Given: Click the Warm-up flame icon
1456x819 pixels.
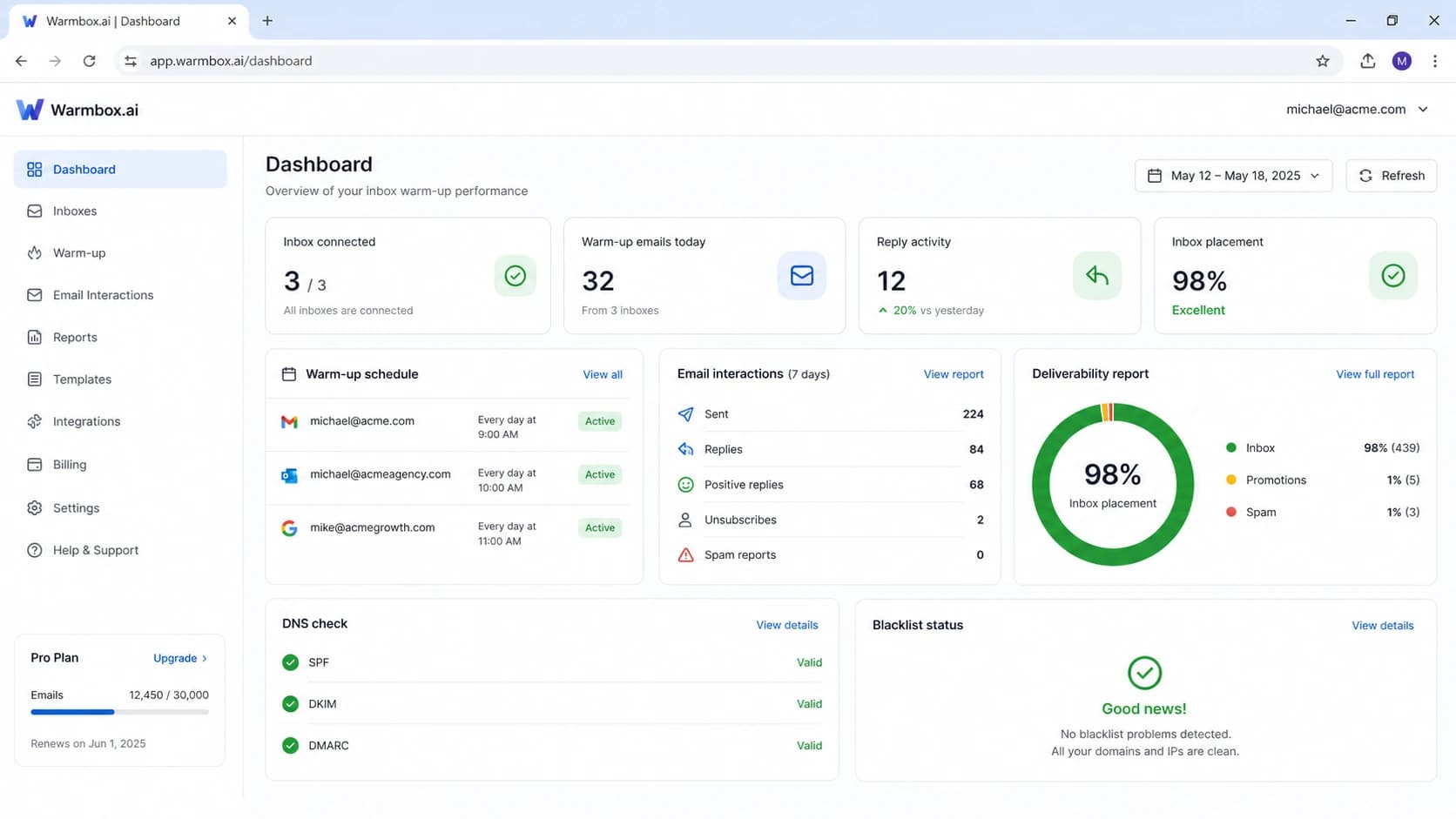Looking at the screenshot, I should [35, 253].
